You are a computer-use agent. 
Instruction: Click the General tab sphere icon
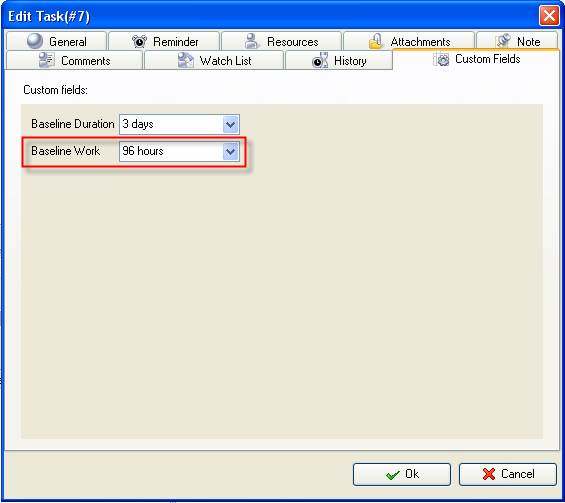35,41
